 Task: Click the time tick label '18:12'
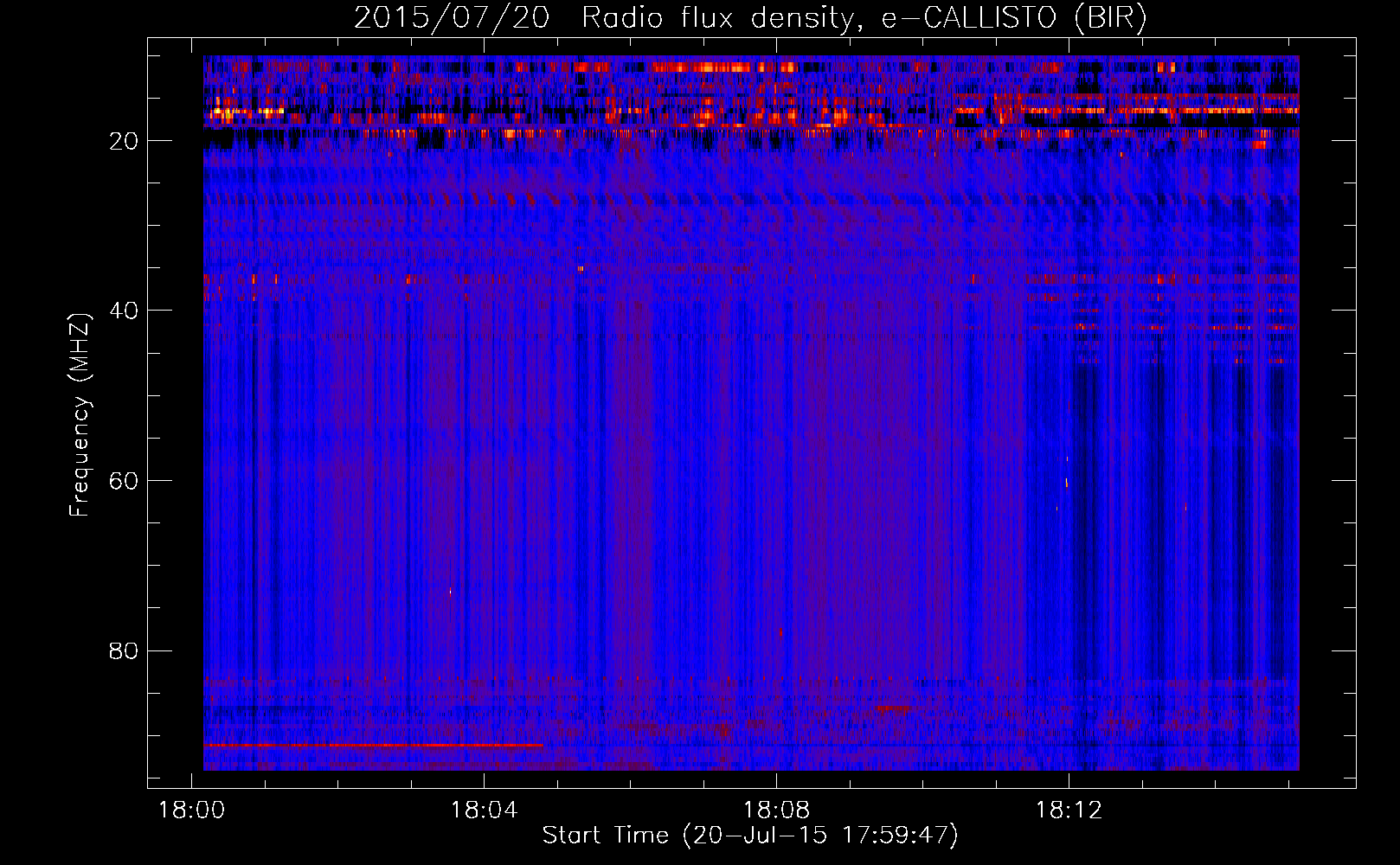pyautogui.click(x=1069, y=811)
